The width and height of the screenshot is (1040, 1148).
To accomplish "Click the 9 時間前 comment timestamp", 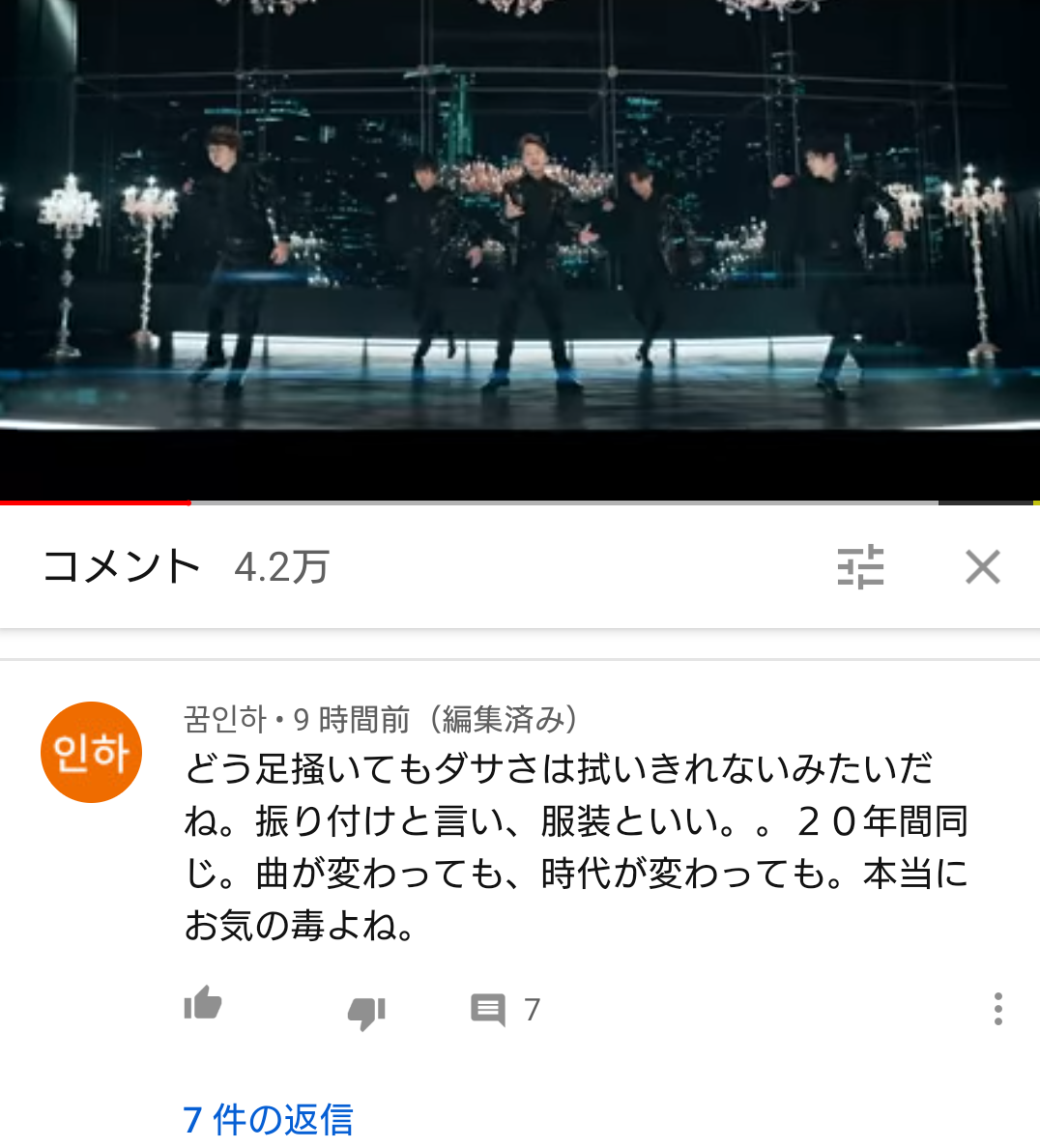I will [x=352, y=720].
